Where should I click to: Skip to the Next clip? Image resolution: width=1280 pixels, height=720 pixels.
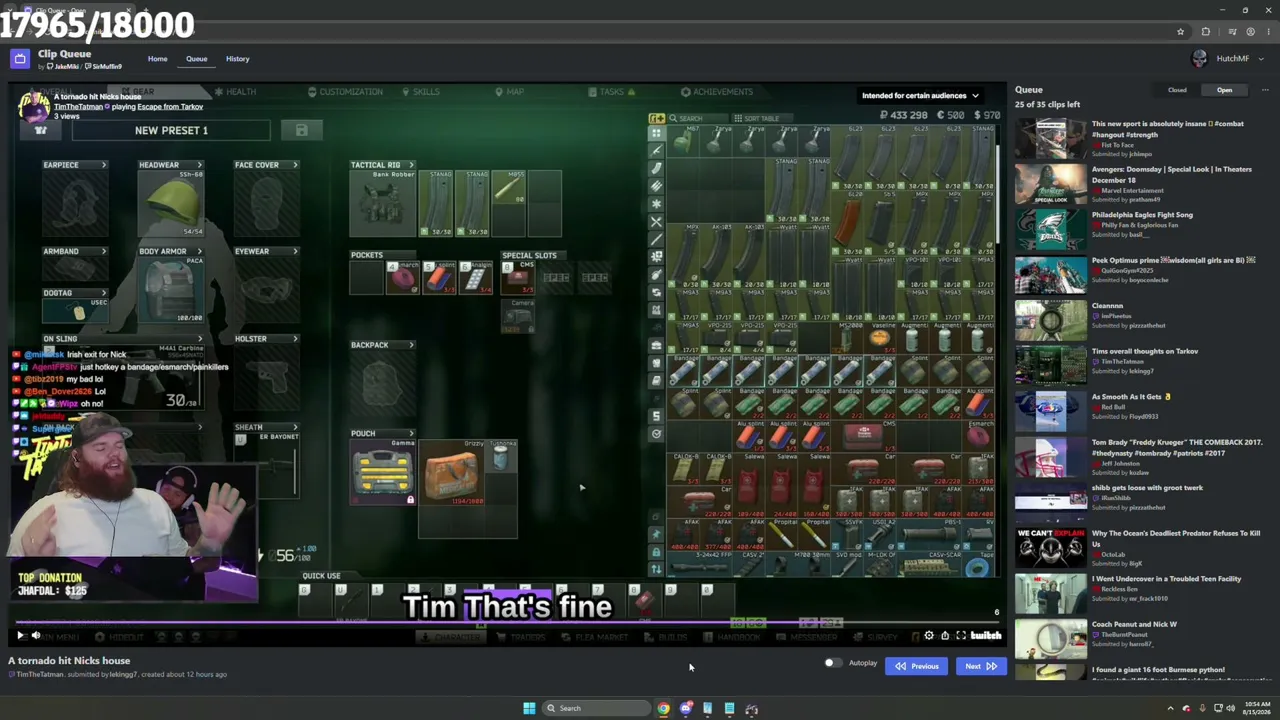click(981, 666)
